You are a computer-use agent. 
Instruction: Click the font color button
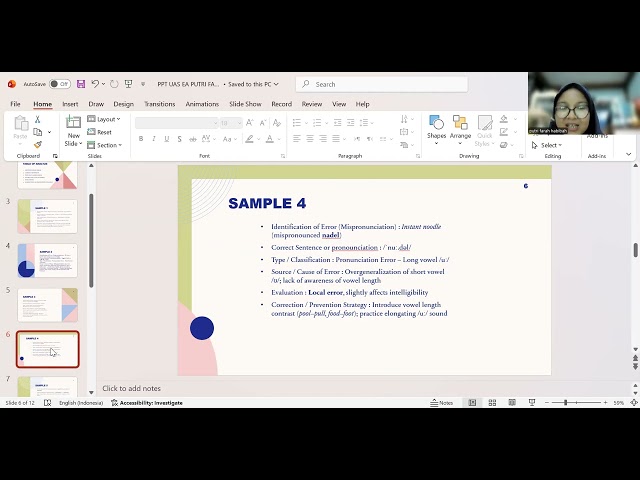[270, 139]
